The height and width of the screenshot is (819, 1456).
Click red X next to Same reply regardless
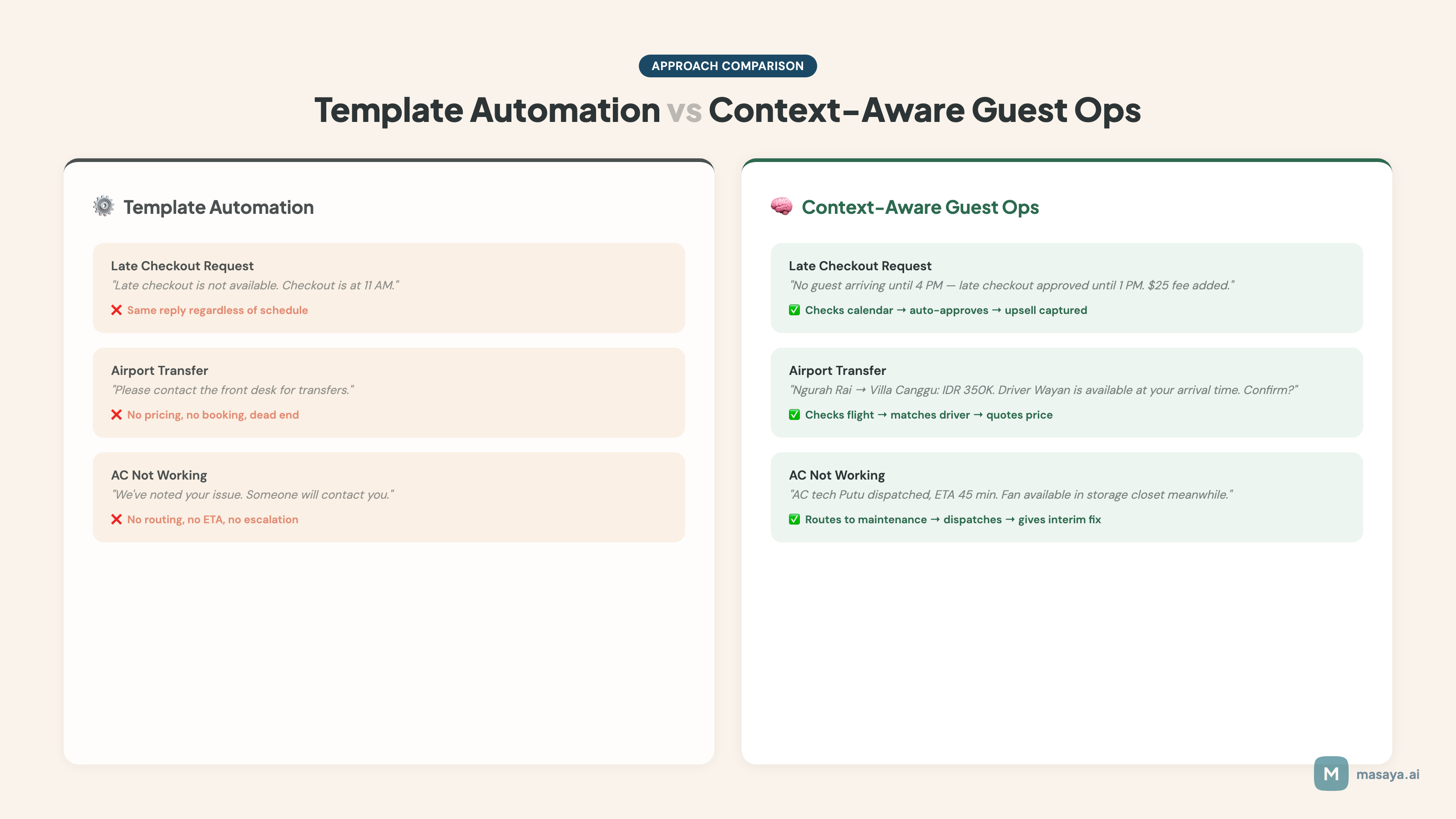coord(116,310)
